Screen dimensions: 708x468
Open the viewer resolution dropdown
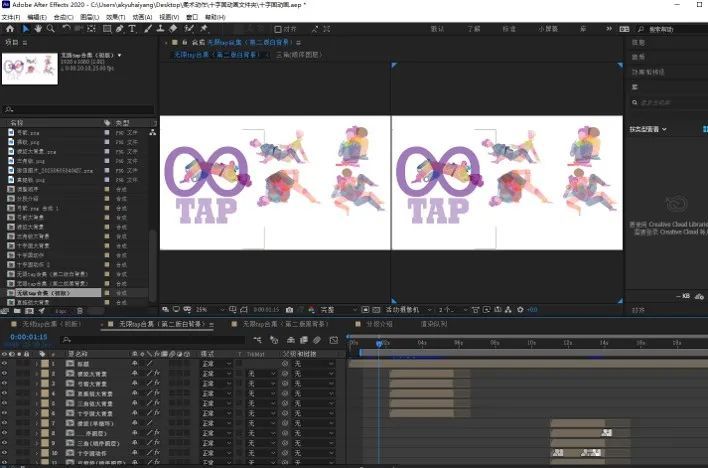coord(339,310)
